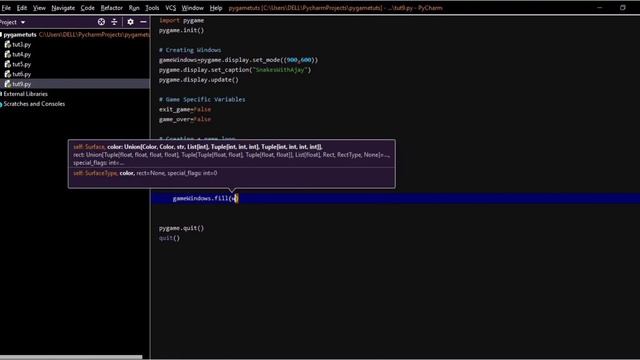The image size is (640, 360).
Task: Hide the Project panel with minimize icon
Action: point(143,22)
